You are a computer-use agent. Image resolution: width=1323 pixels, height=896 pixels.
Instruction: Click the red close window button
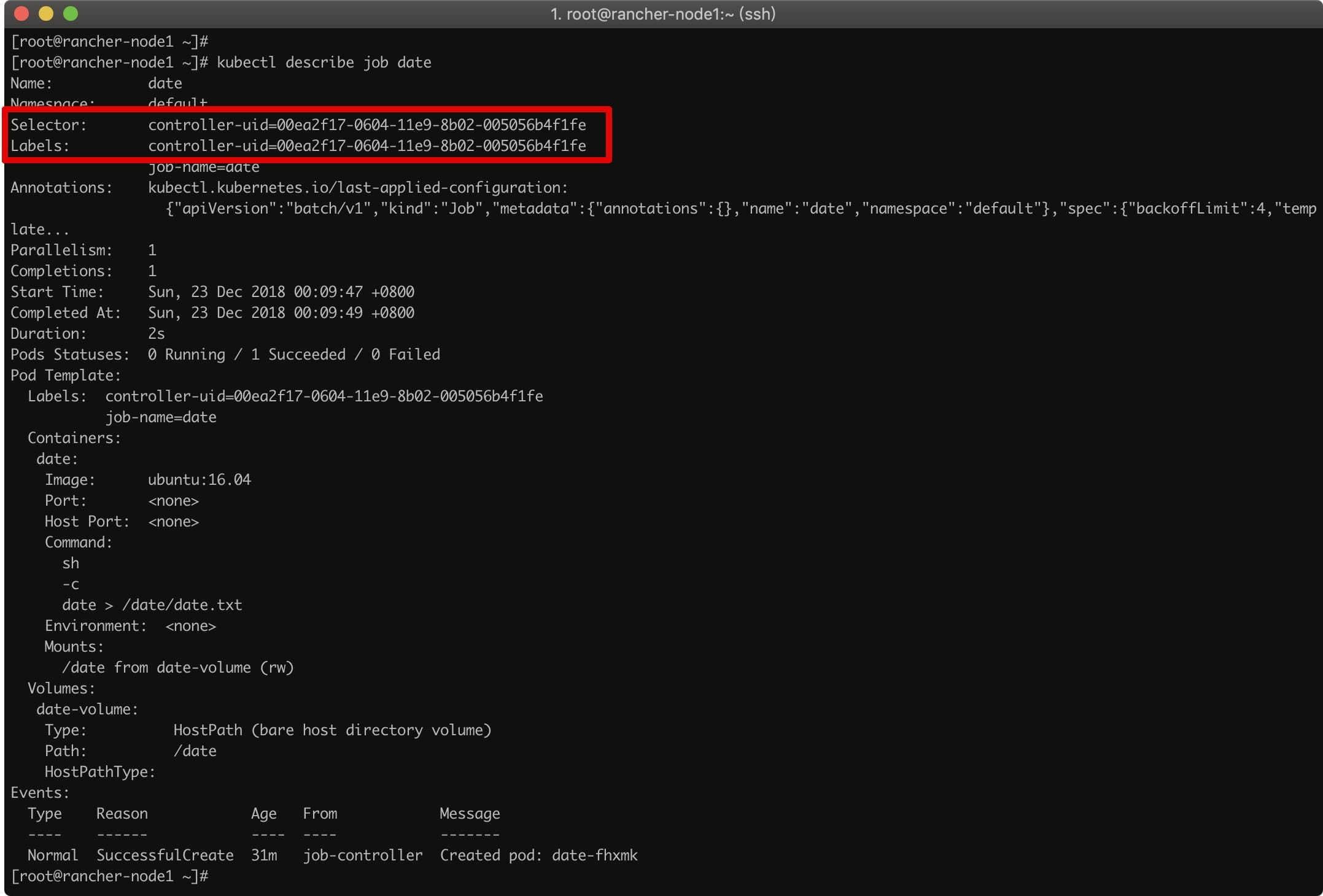point(21,12)
